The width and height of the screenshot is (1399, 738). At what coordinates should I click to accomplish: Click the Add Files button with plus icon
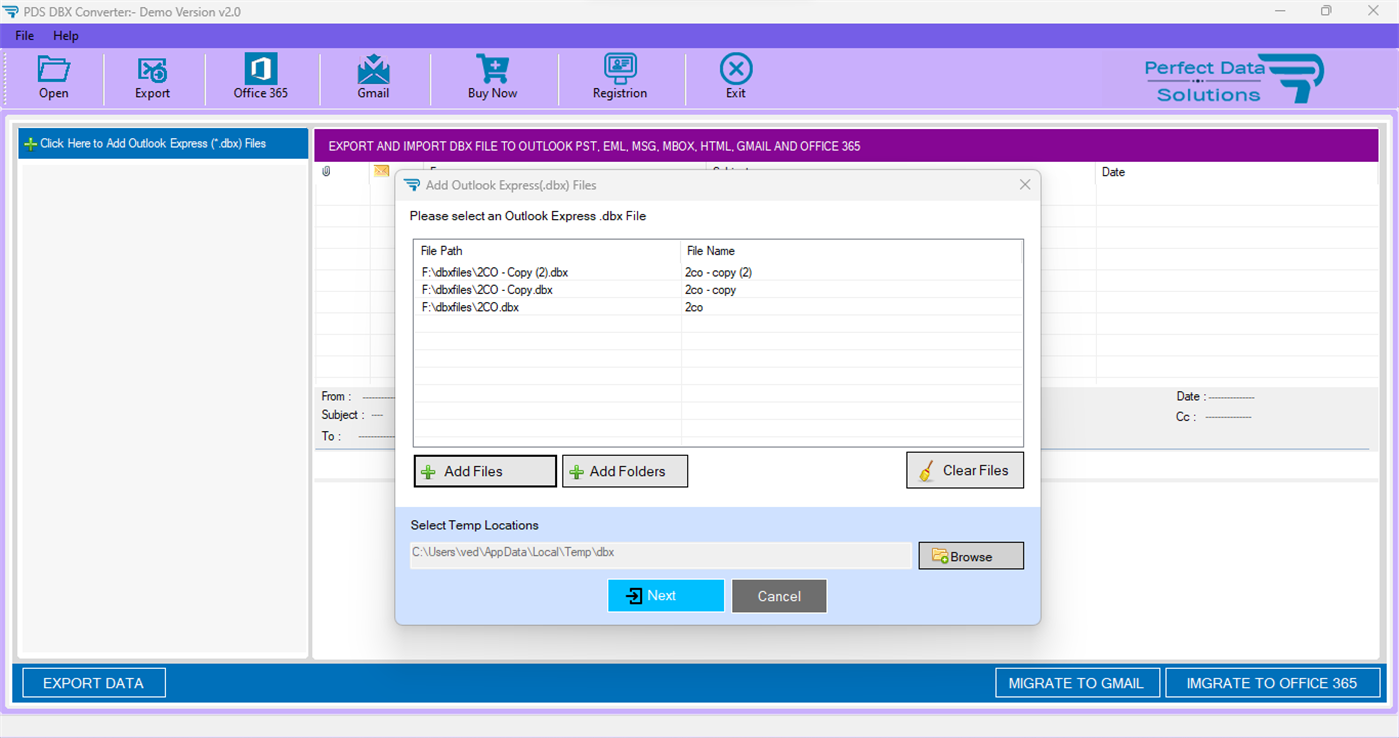coord(484,470)
